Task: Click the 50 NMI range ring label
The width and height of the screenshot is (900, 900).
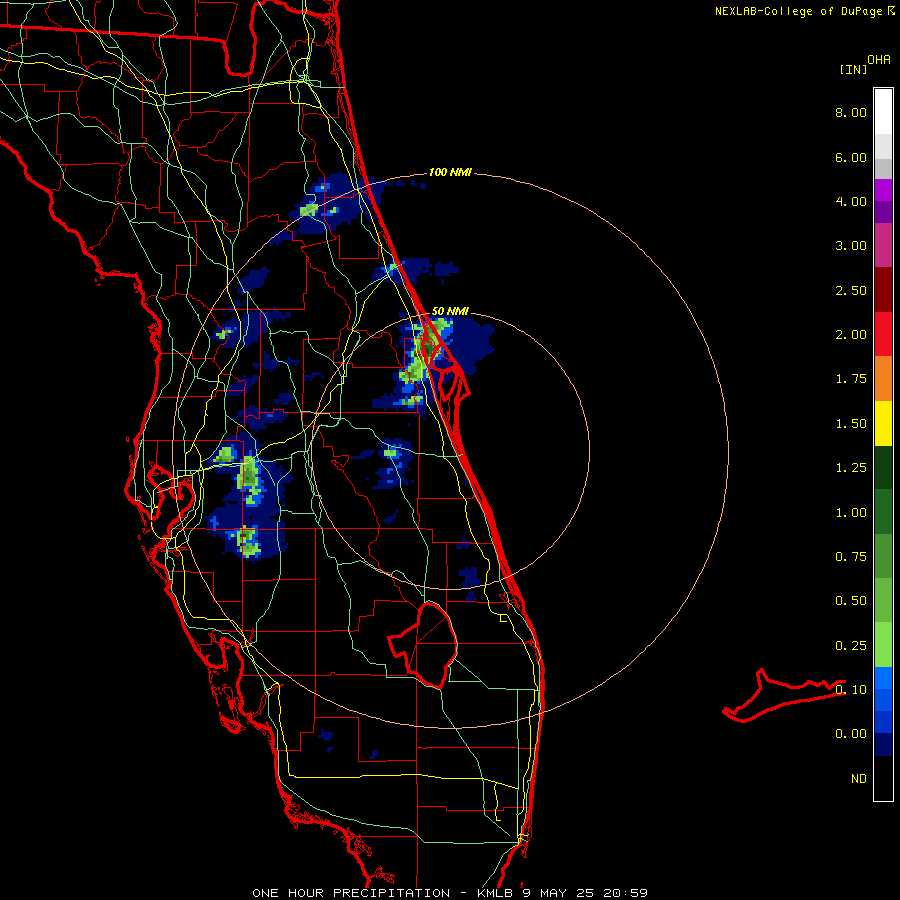Action: pyautogui.click(x=450, y=311)
